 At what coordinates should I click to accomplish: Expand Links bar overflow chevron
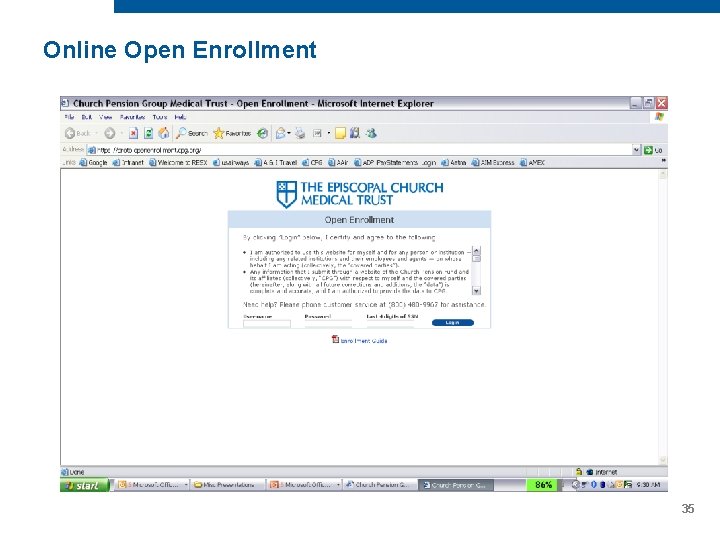tap(664, 161)
